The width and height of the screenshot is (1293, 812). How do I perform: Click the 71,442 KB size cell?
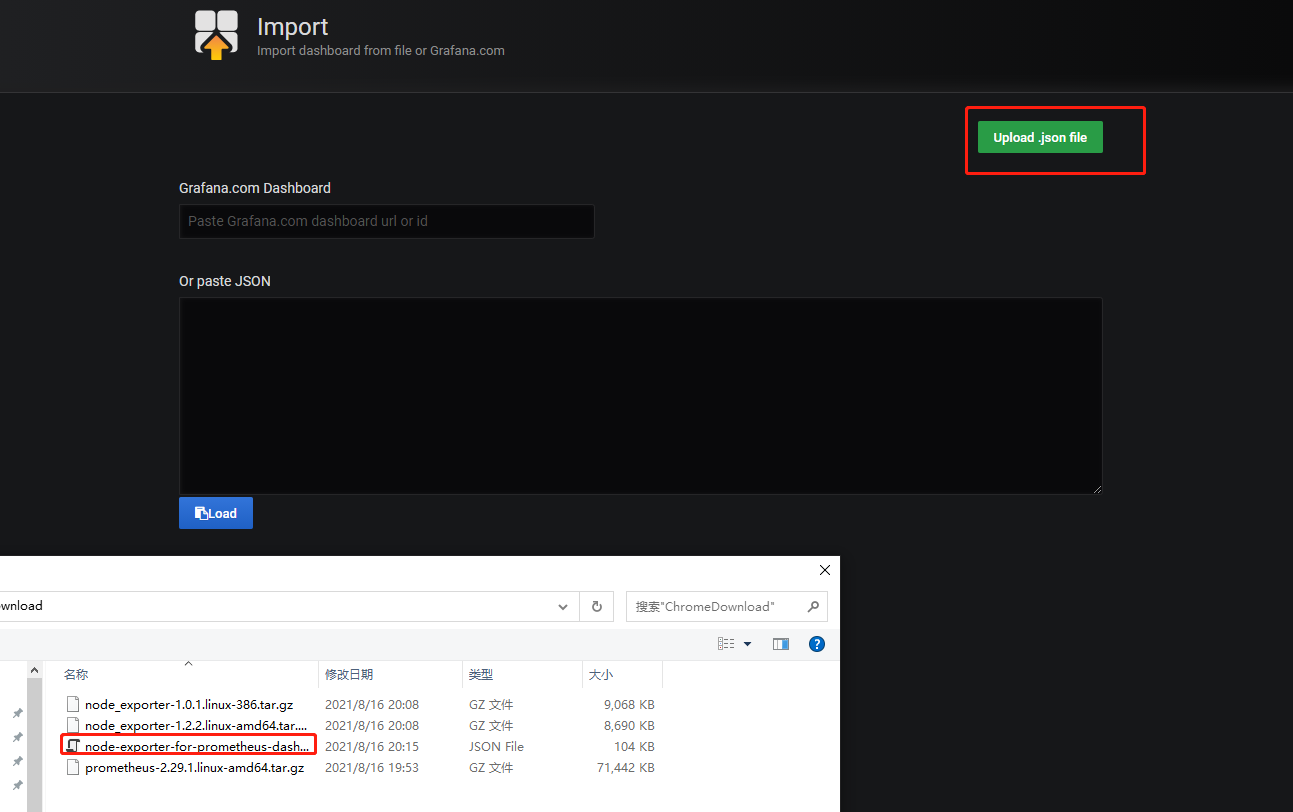[626, 768]
